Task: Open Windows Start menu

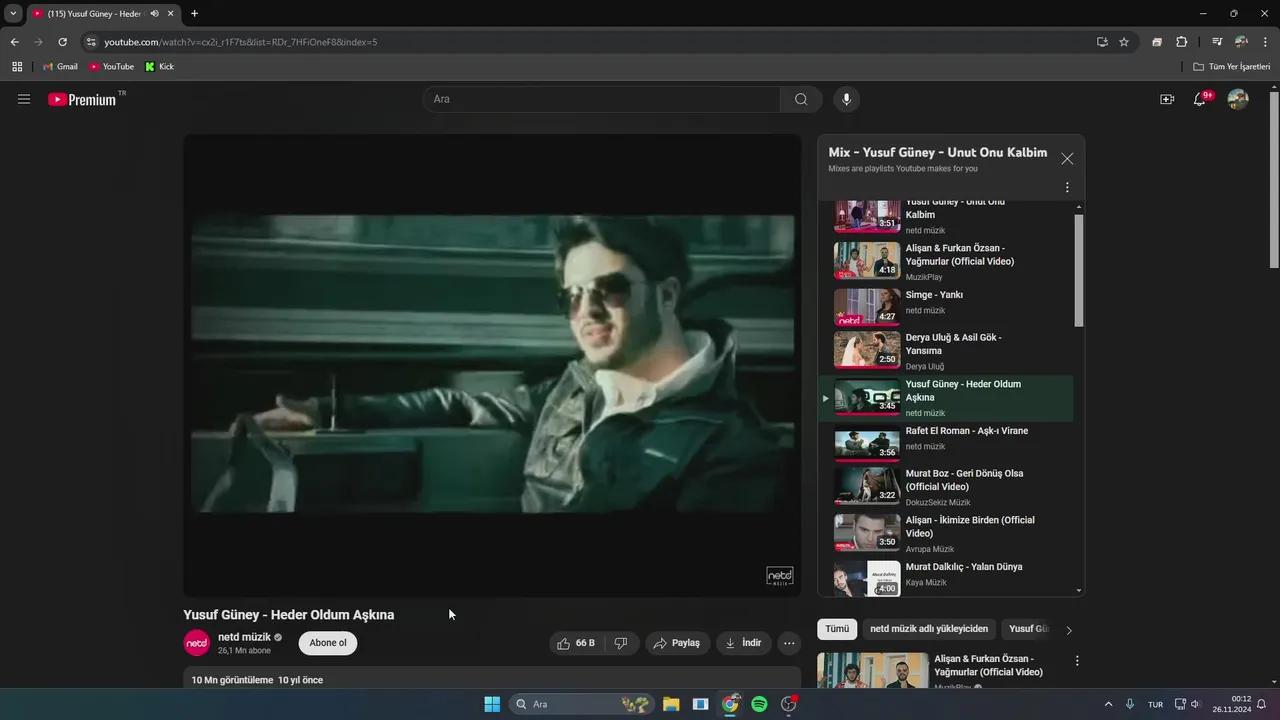Action: point(492,704)
